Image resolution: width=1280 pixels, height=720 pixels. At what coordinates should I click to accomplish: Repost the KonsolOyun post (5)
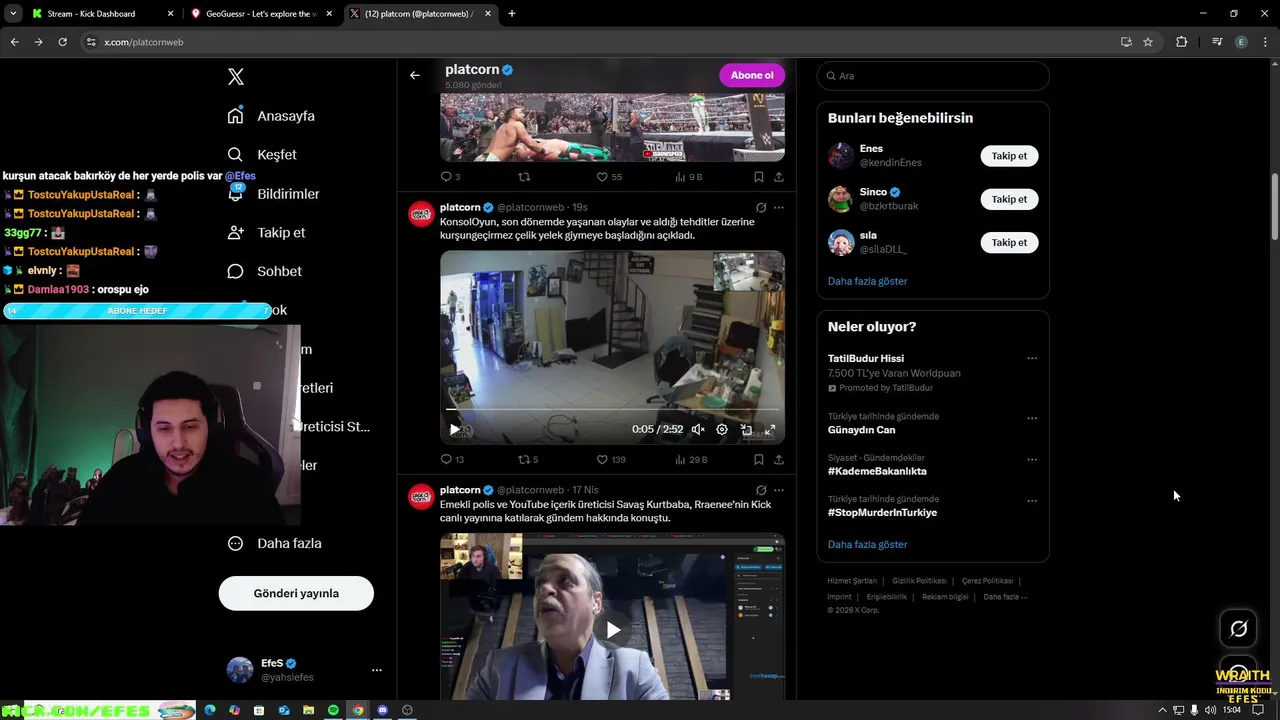click(x=527, y=460)
